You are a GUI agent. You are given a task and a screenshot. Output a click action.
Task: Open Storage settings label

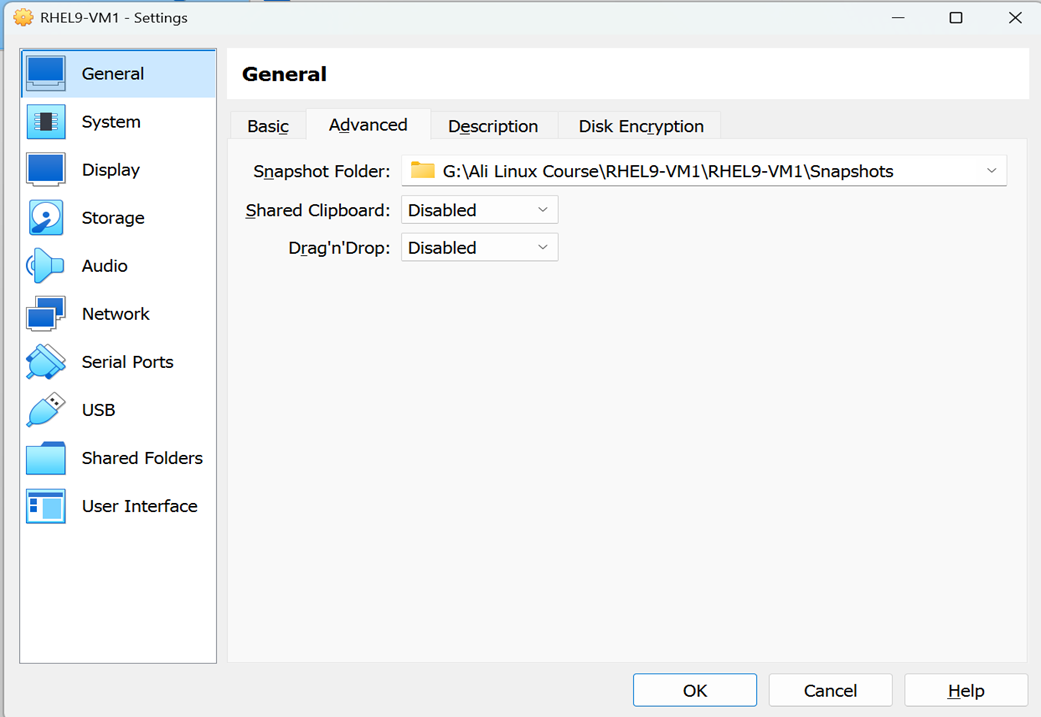coord(113,218)
